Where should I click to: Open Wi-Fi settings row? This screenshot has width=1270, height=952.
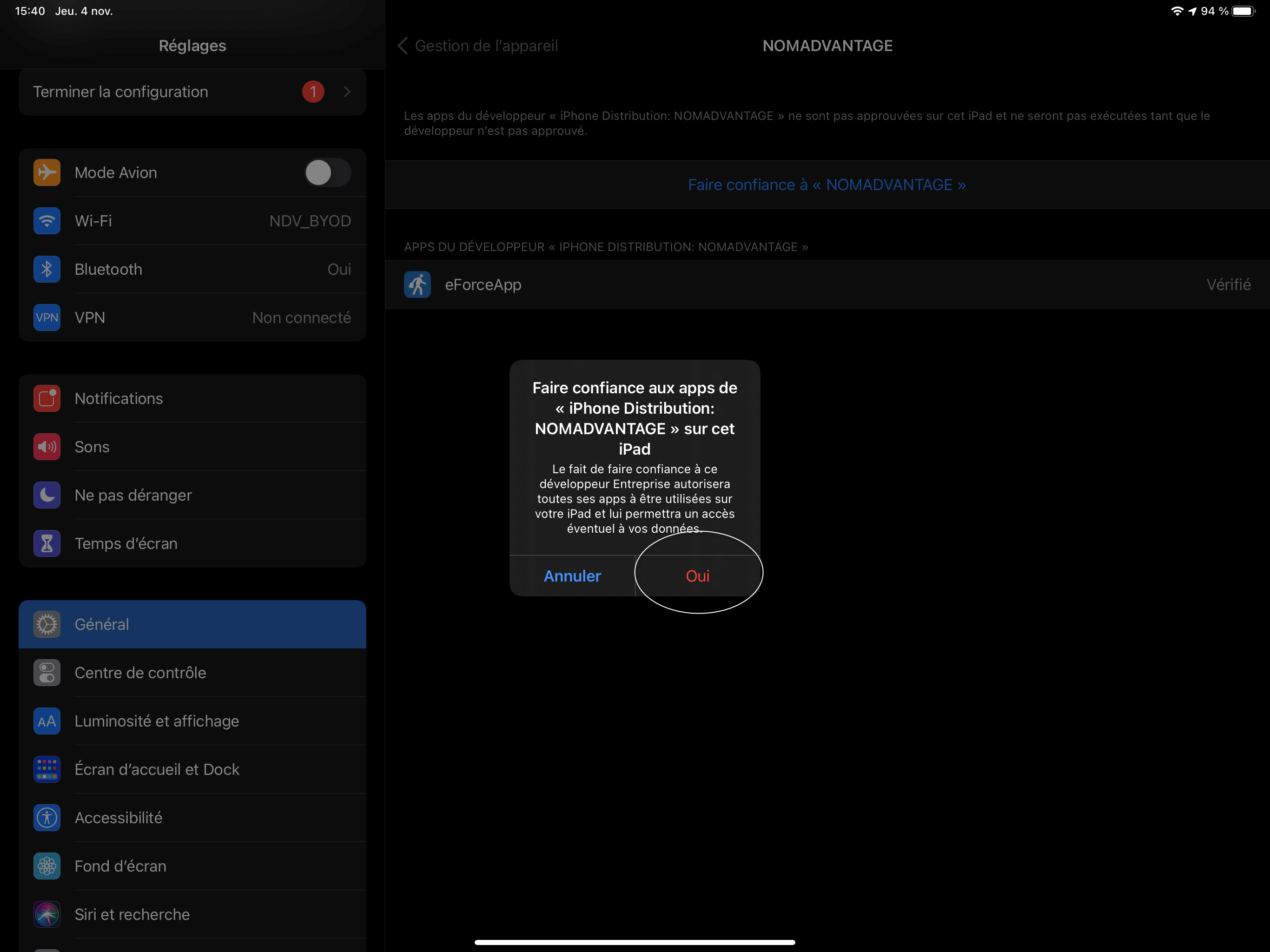[x=192, y=221]
